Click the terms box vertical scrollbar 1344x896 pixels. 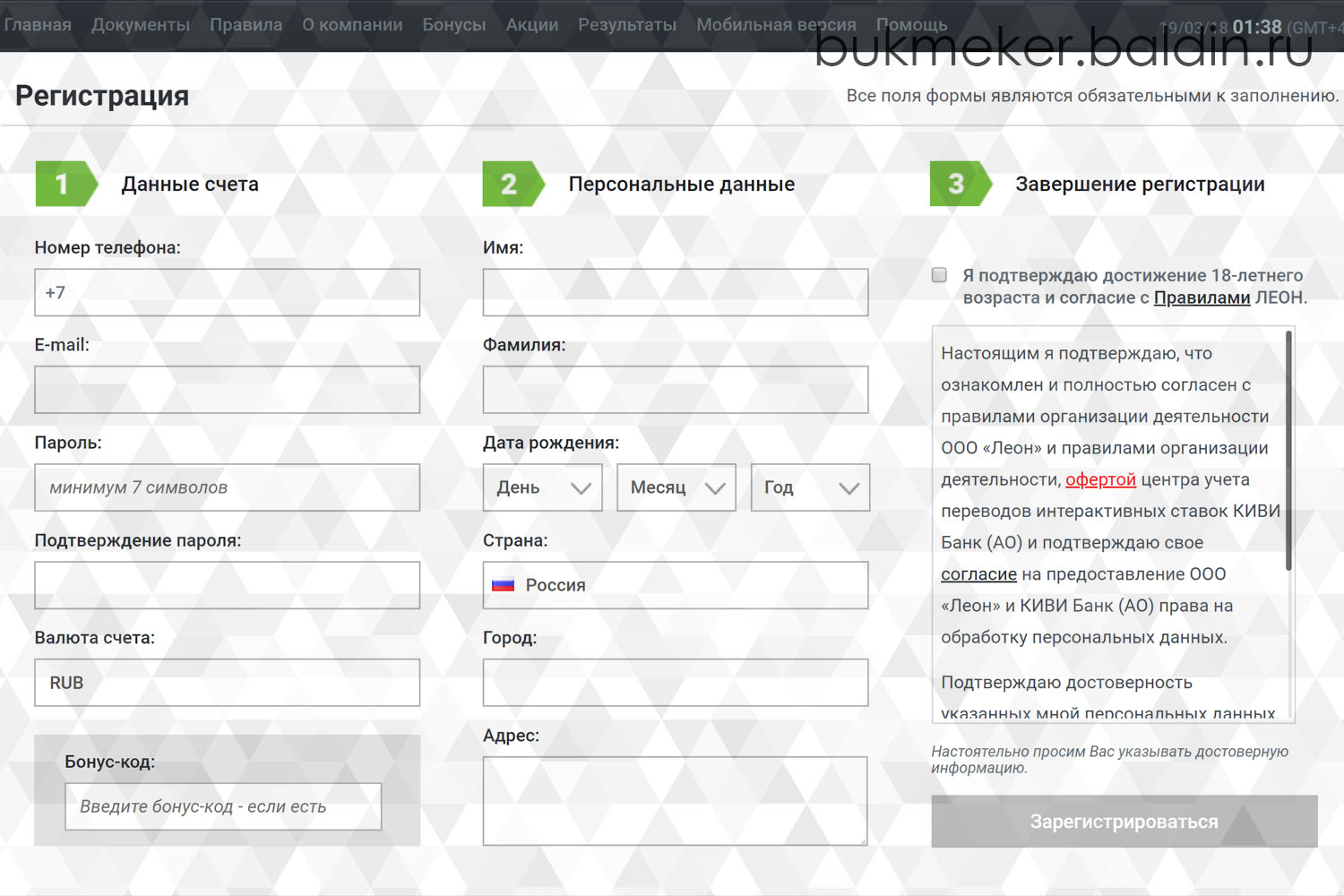(1288, 451)
